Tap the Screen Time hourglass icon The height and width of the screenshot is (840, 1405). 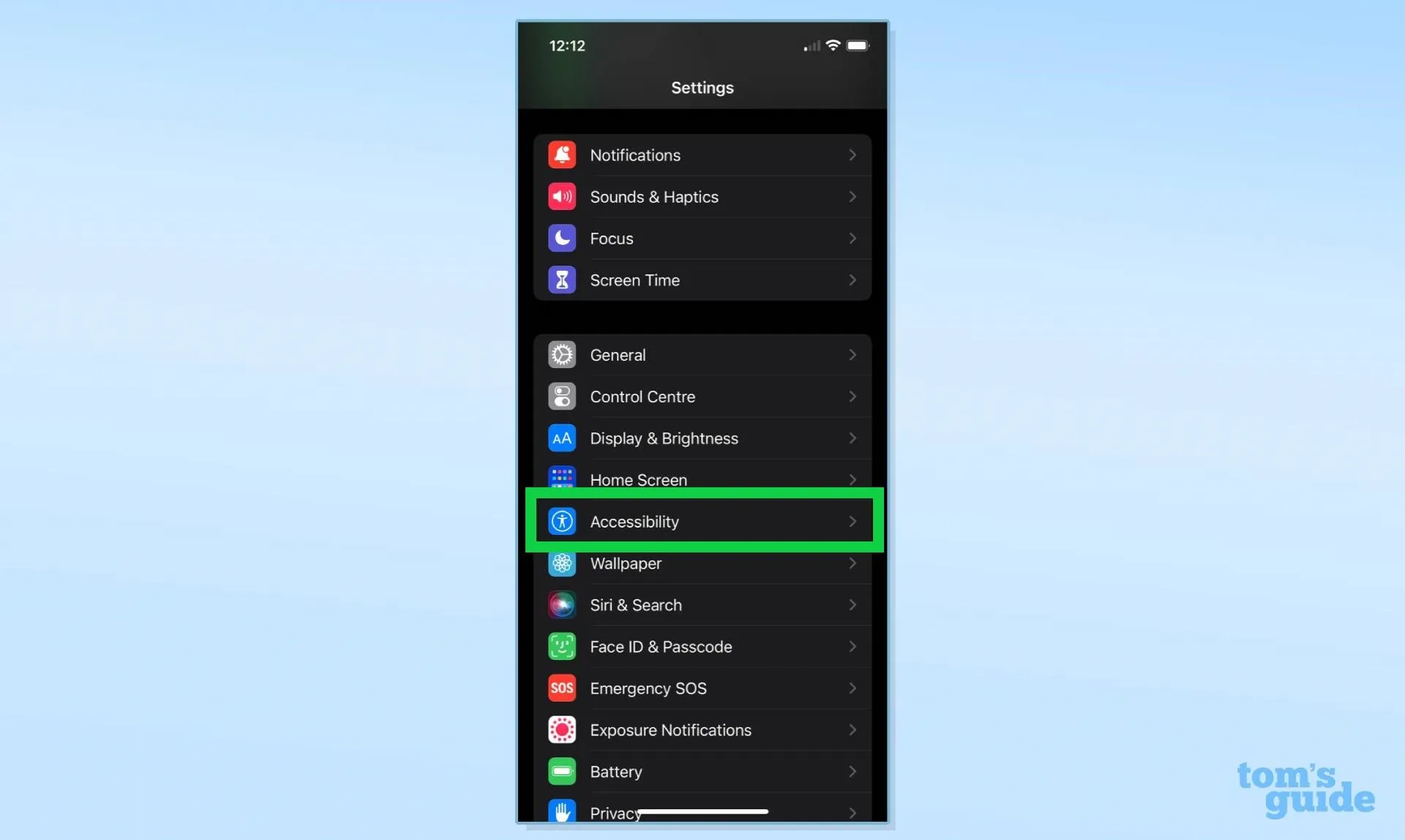561,280
